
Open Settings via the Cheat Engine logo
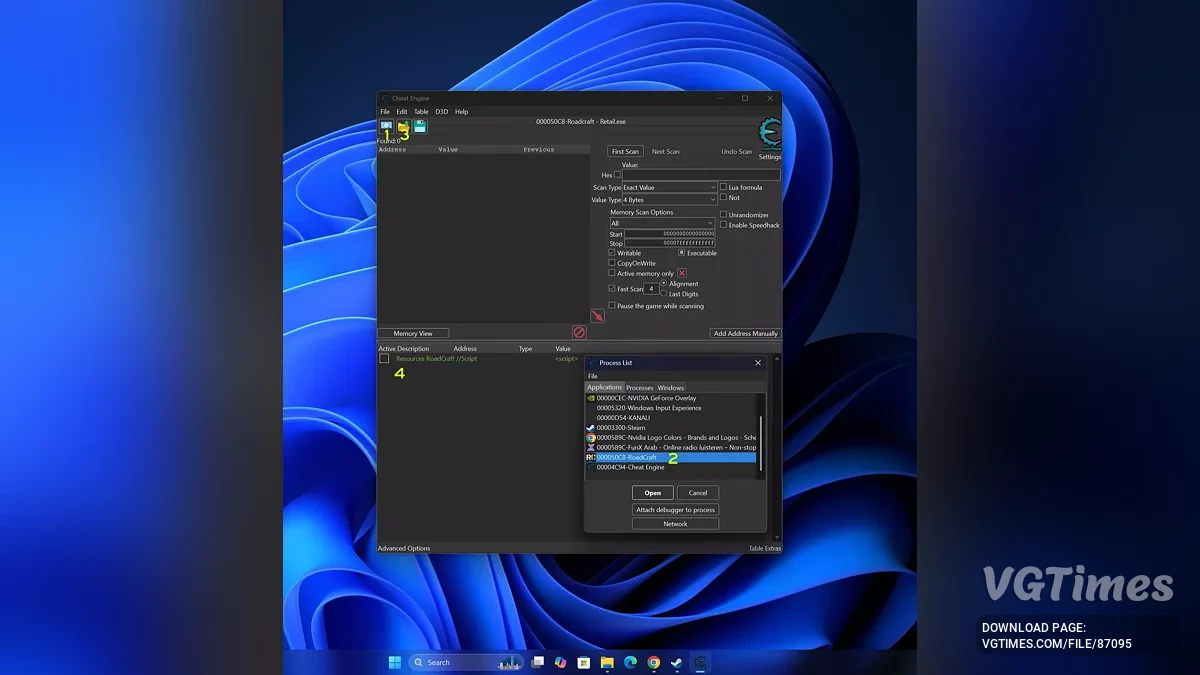coord(769,134)
